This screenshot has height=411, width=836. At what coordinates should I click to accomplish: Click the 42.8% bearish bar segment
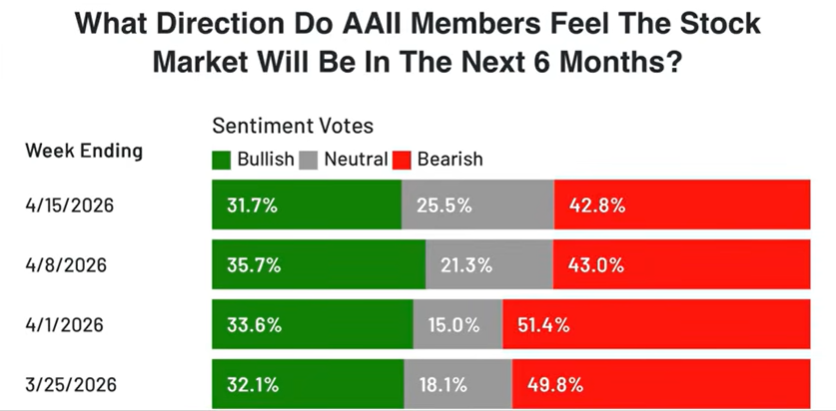(x=682, y=206)
